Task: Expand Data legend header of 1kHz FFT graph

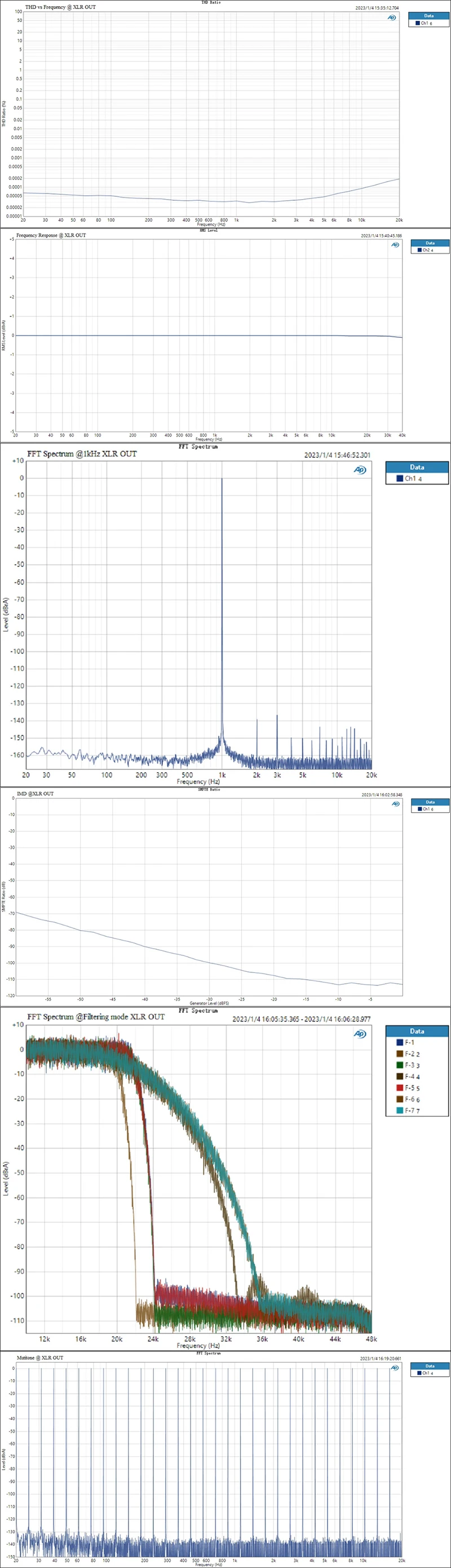Action: (417, 467)
